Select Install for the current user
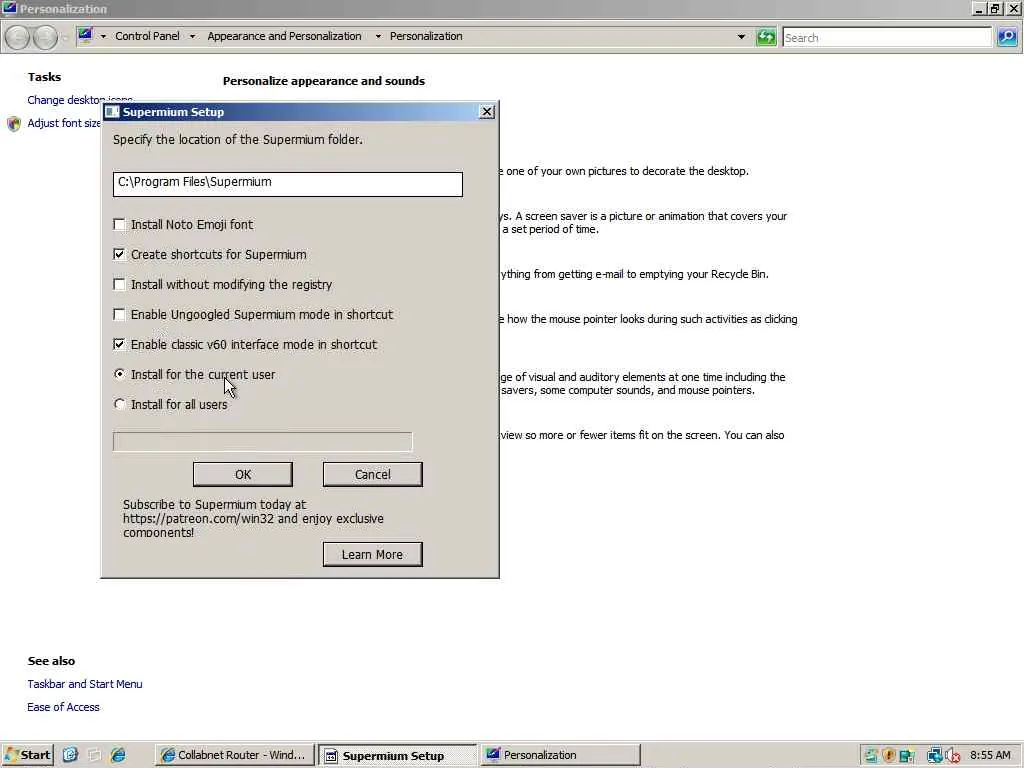The image size is (1024, 768). [x=119, y=374]
